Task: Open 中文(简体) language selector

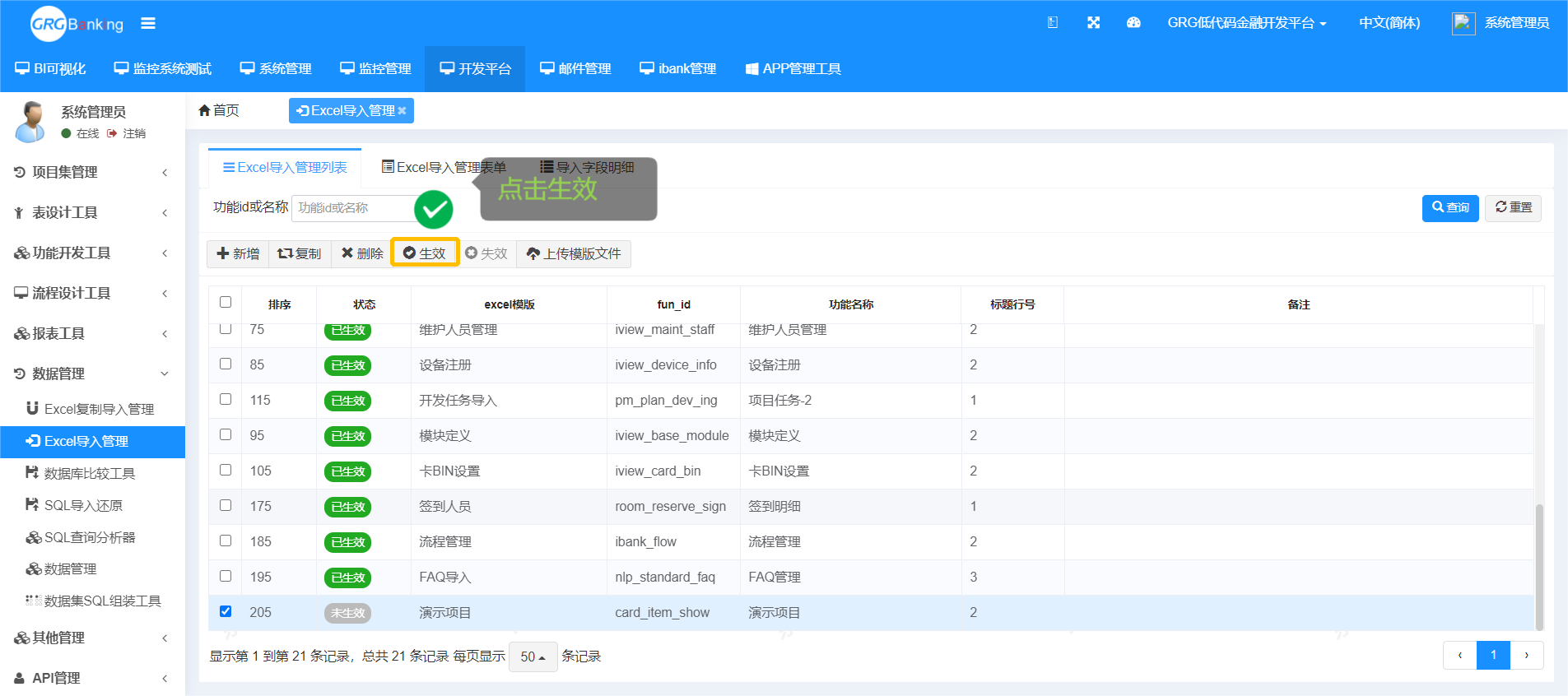Action: 1389,23
